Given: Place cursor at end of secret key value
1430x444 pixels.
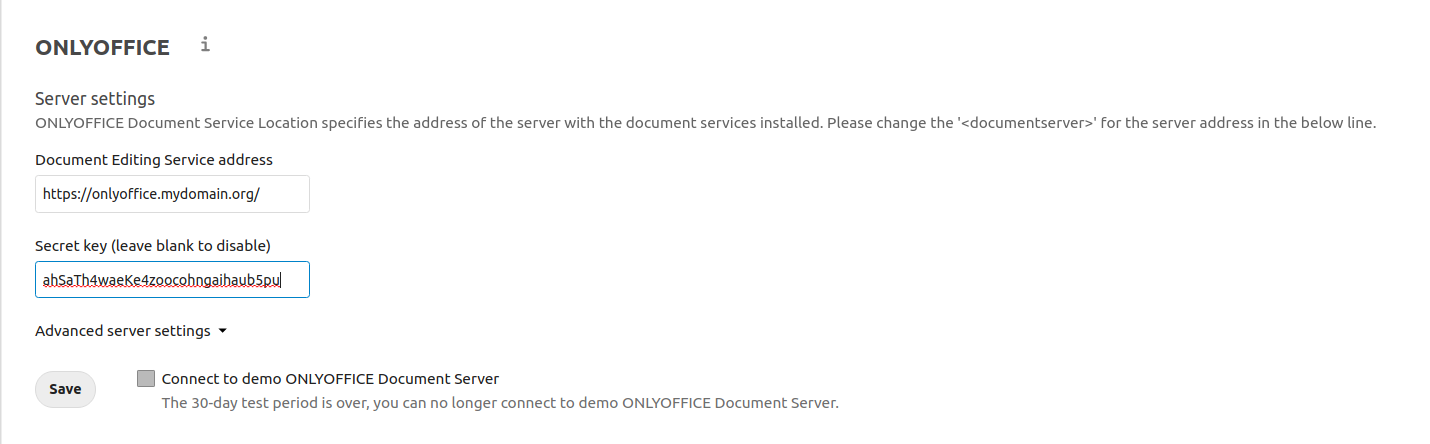Looking at the screenshot, I should click(x=282, y=281).
